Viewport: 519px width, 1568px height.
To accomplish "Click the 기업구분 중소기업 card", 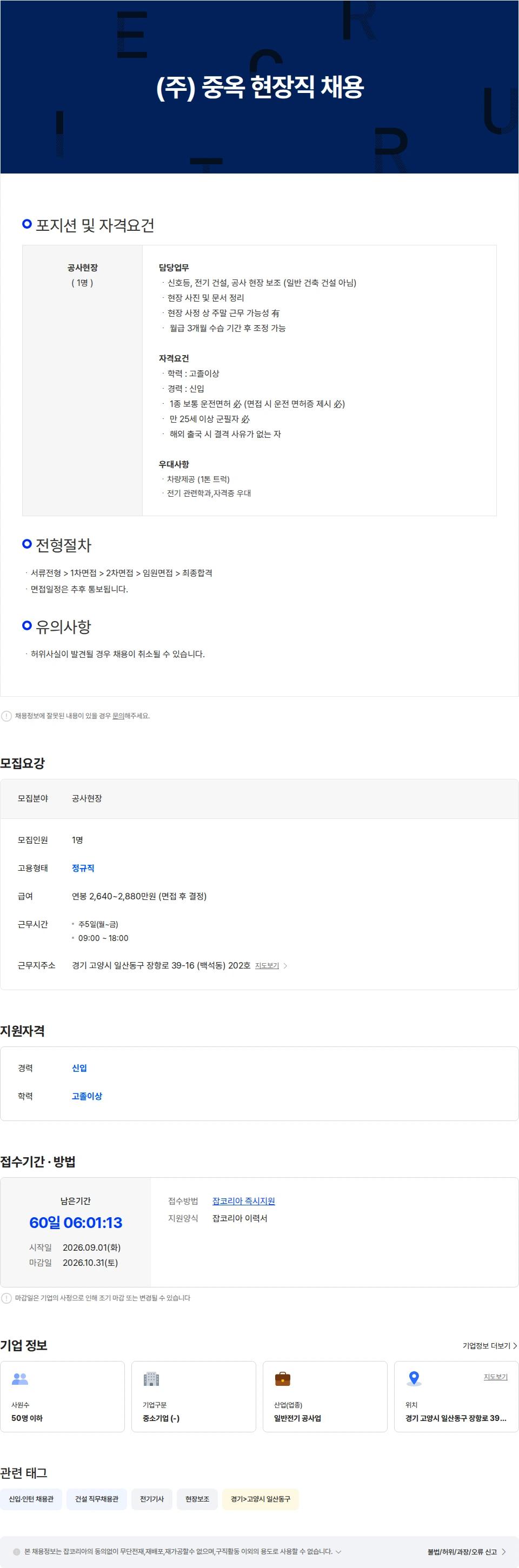I will (194, 1396).
